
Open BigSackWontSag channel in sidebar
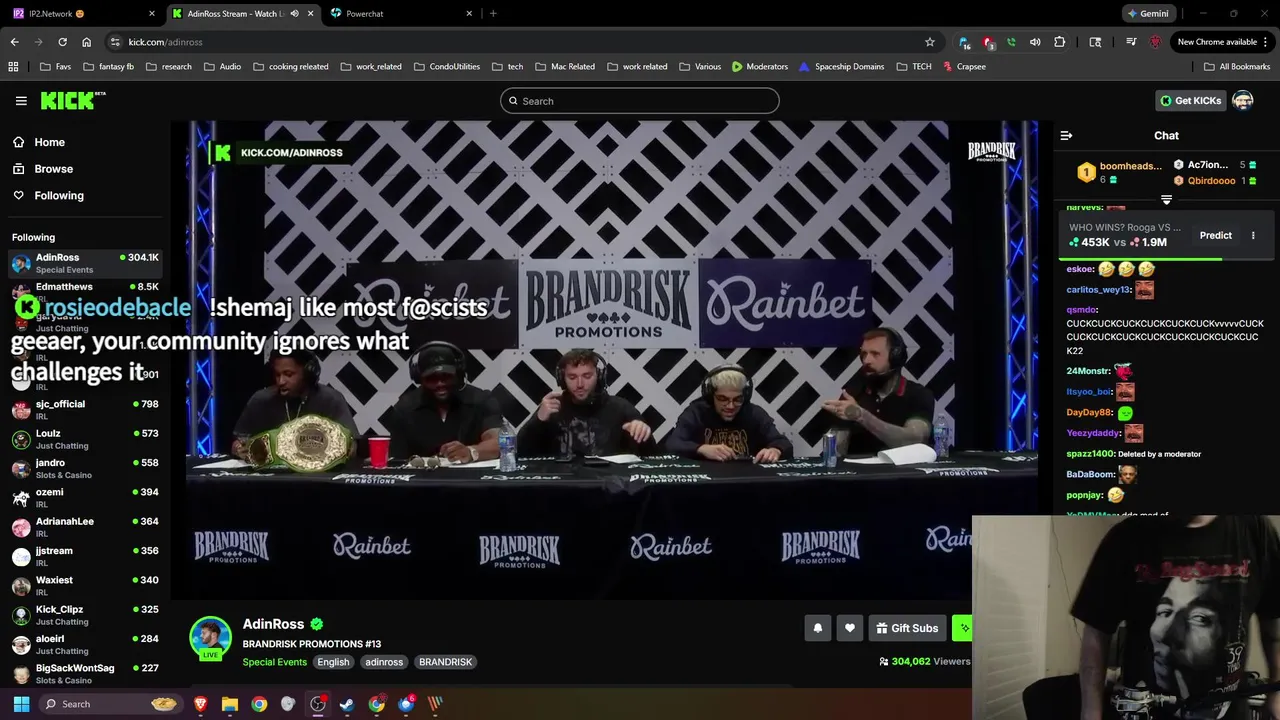85,673
